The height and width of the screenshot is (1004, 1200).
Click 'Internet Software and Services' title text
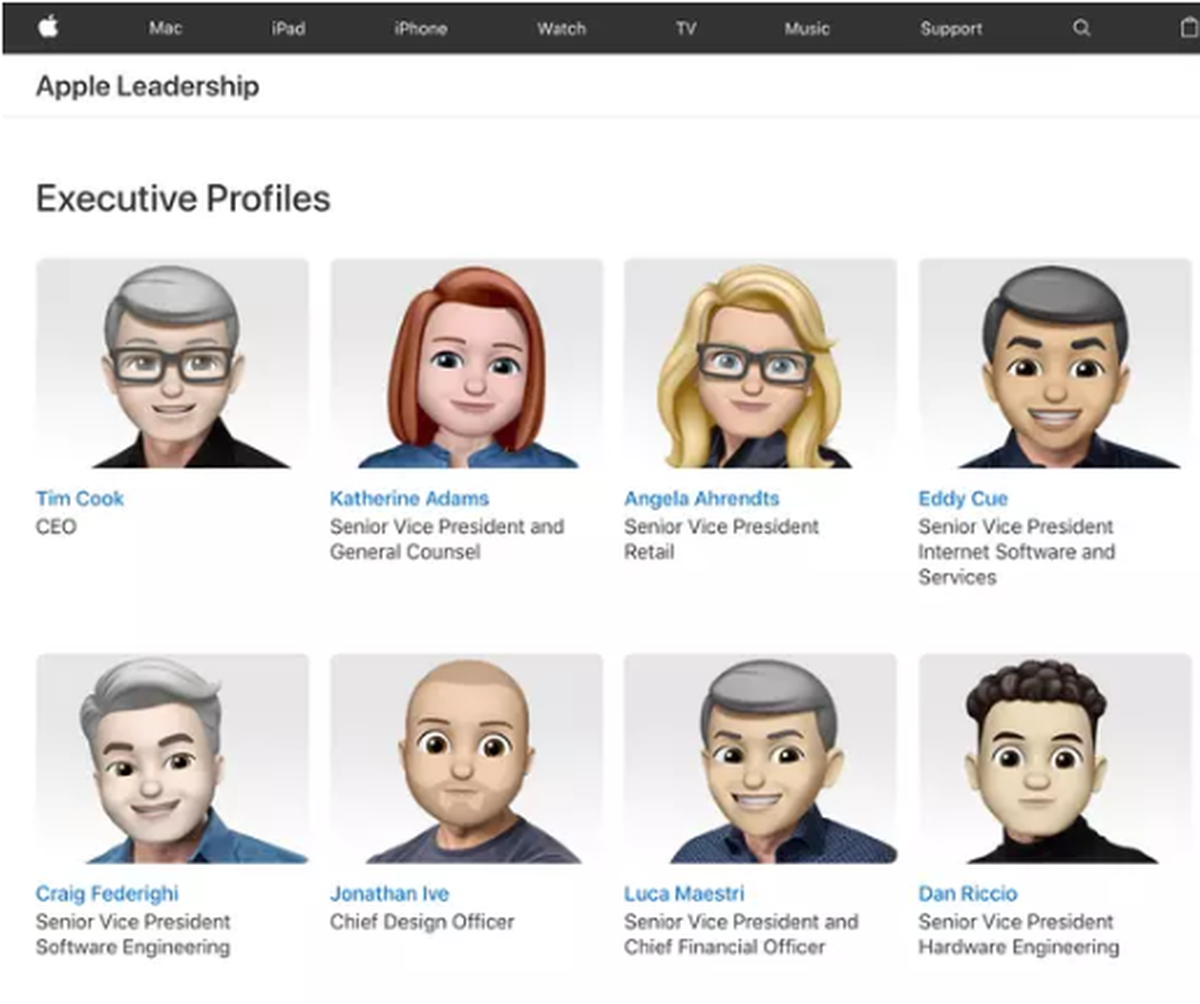pos(1016,564)
